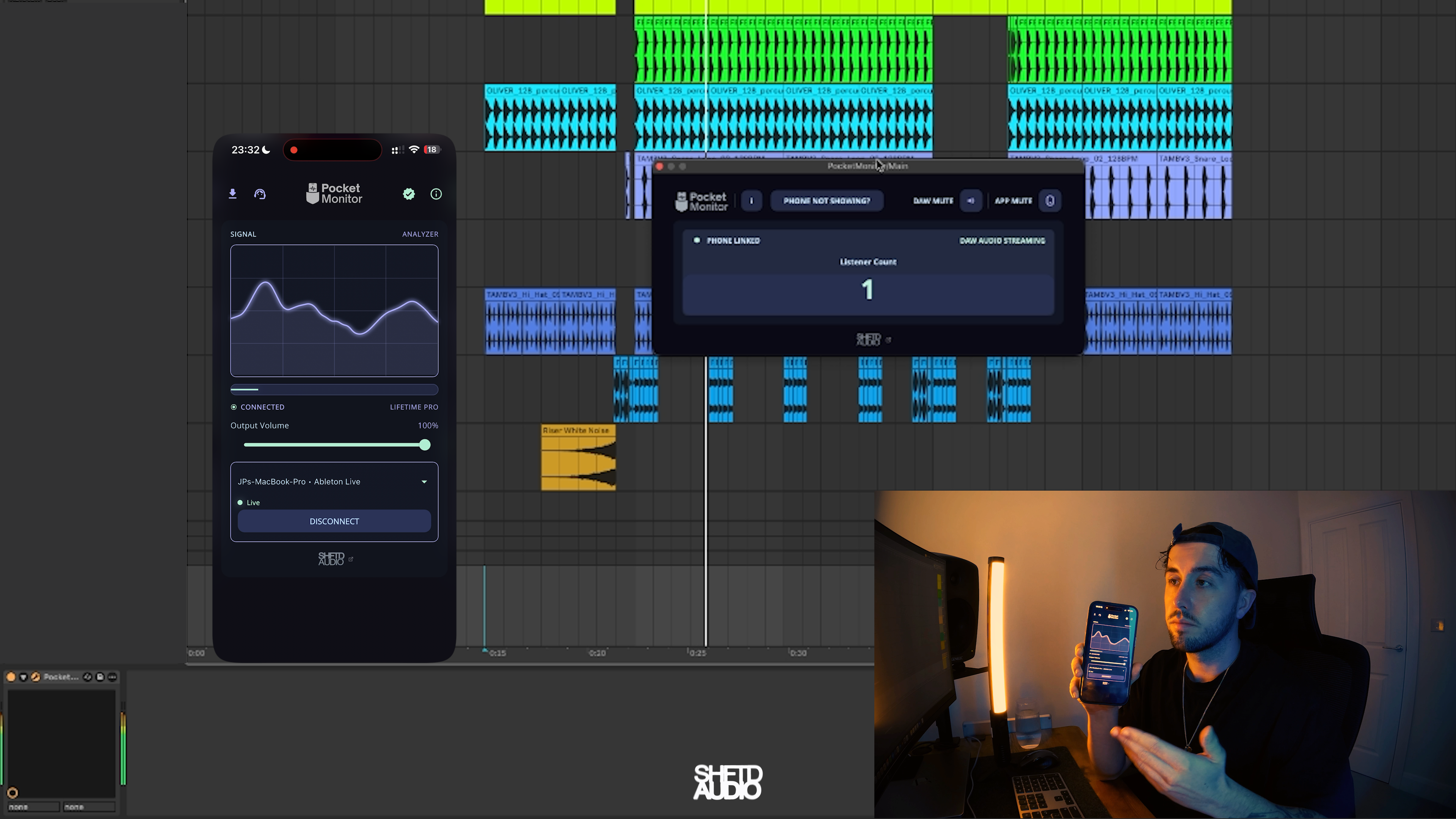Click the Output Volume slider handle
This screenshot has width=1456, height=819.
(x=425, y=445)
